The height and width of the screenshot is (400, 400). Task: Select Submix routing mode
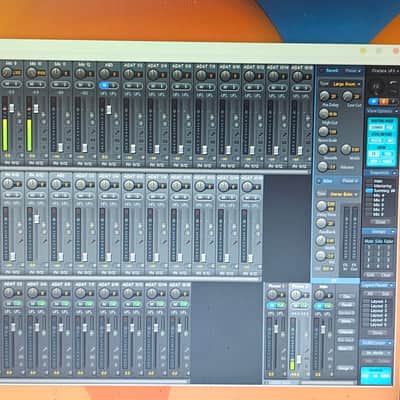coord(377,127)
